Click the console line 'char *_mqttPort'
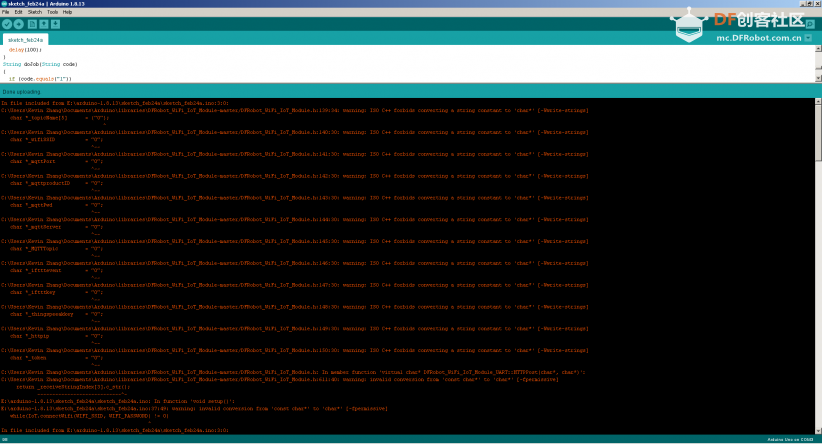The image size is (822, 444). (x=56, y=161)
